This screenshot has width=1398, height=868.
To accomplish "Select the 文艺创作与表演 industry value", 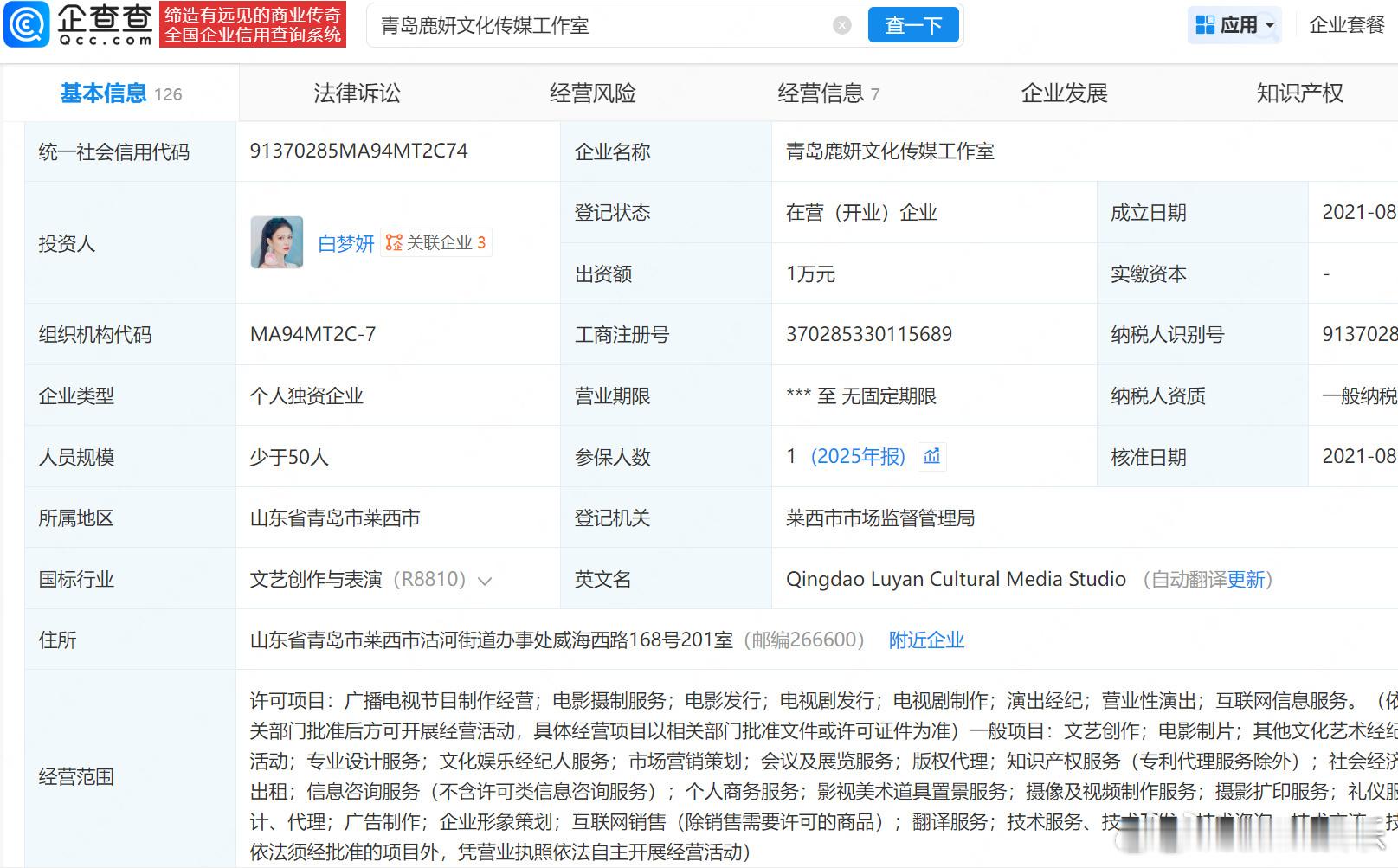I will coord(316,579).
